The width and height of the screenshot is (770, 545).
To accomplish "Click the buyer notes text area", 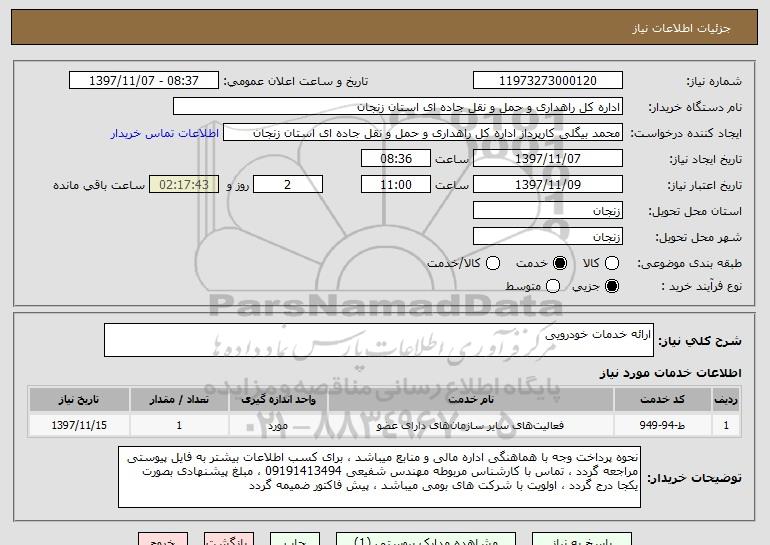I will pyautogui.click(x=379, y=477).
